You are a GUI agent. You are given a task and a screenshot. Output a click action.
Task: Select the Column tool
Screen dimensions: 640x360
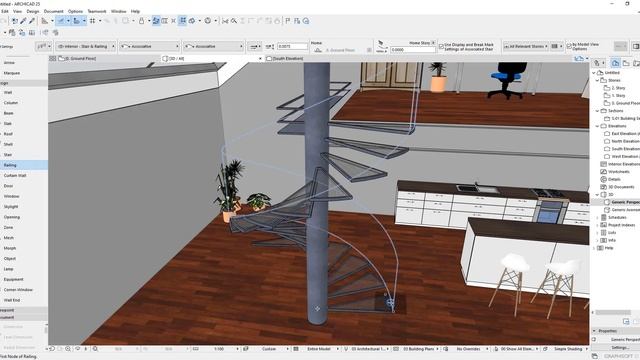tap(11, 103)
